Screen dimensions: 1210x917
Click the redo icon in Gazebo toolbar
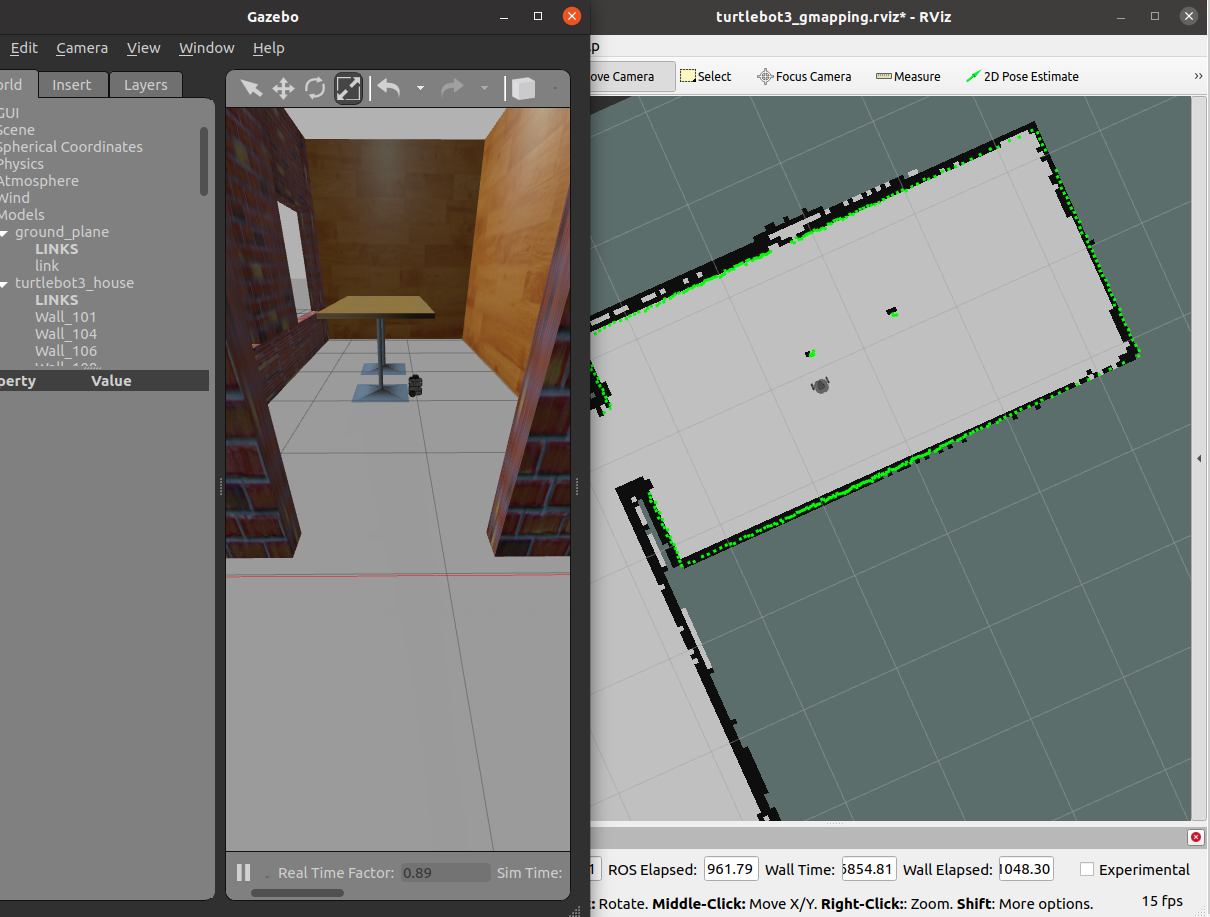pos(452,88)
